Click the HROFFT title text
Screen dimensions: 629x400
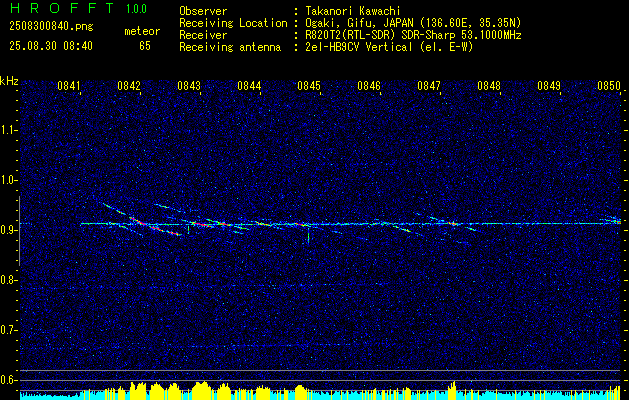click(x=63, y=8)
